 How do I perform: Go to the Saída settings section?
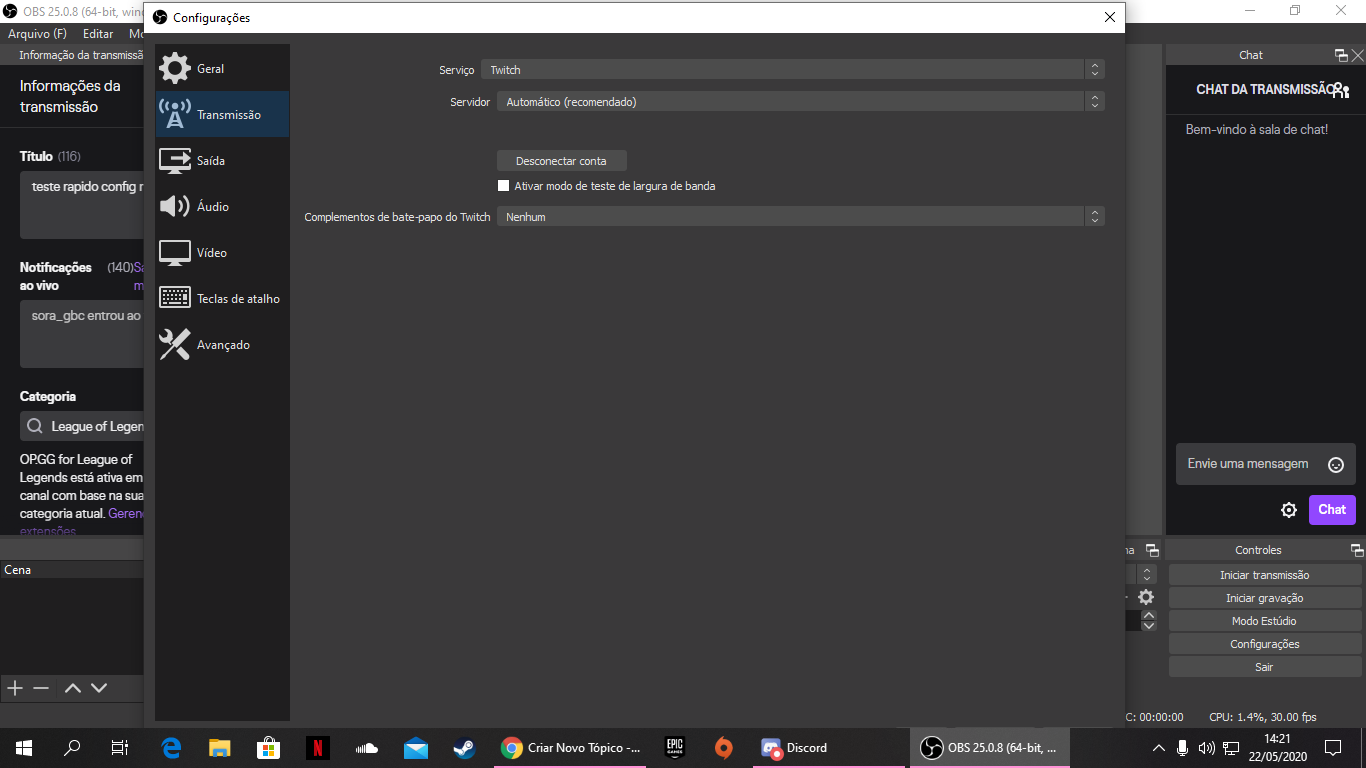[x=222, y=161]
